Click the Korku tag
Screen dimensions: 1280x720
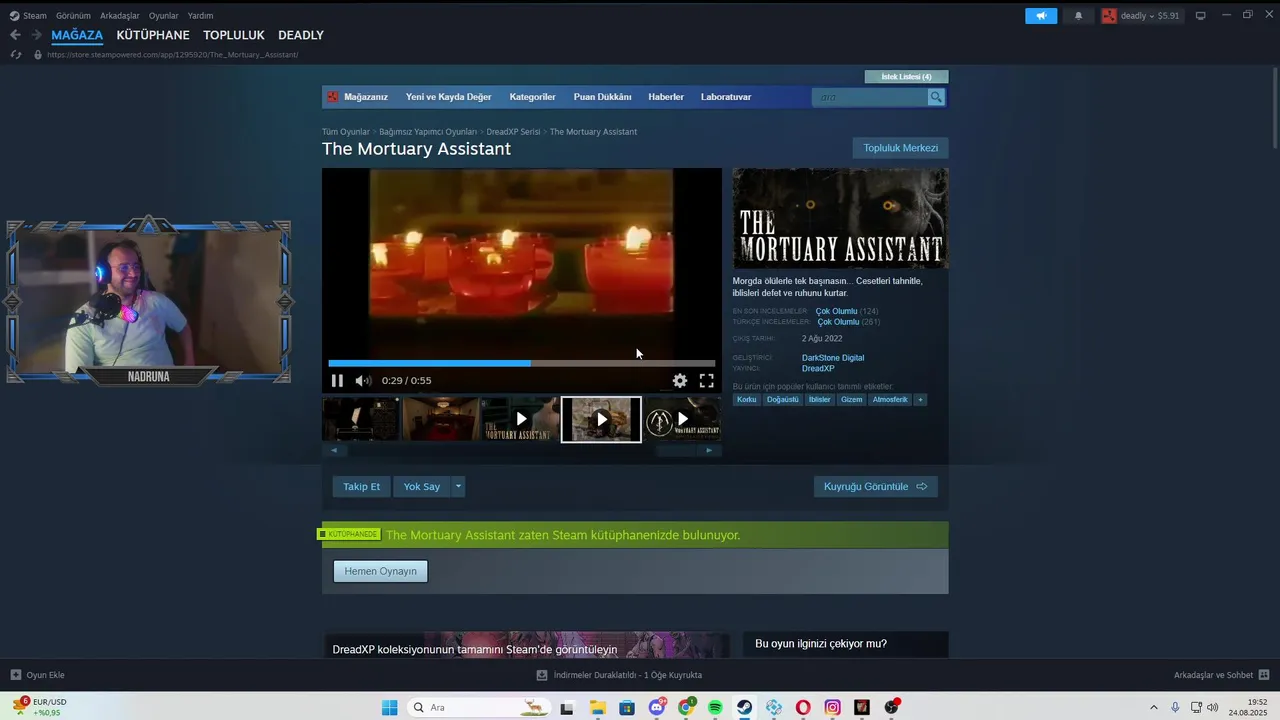[746, 399]
